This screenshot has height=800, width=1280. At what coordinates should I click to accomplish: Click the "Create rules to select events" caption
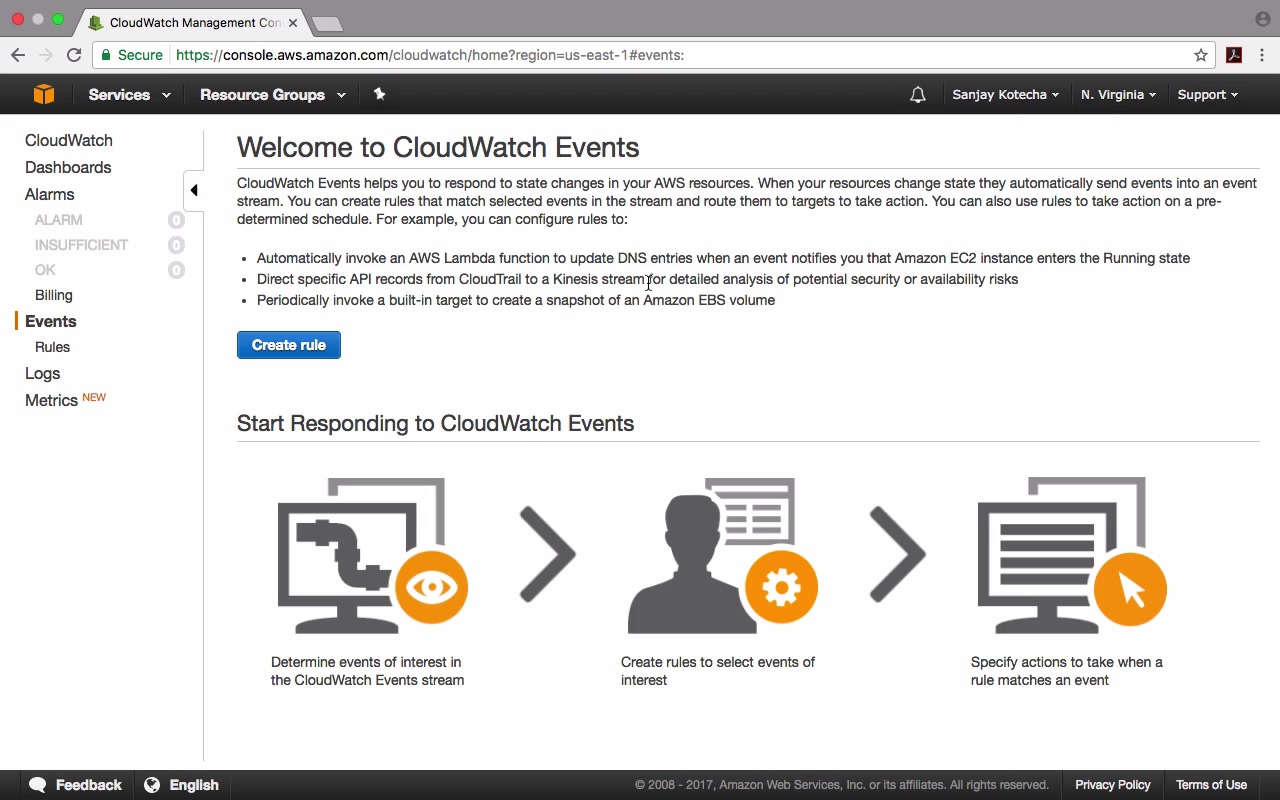click(718, 671)
